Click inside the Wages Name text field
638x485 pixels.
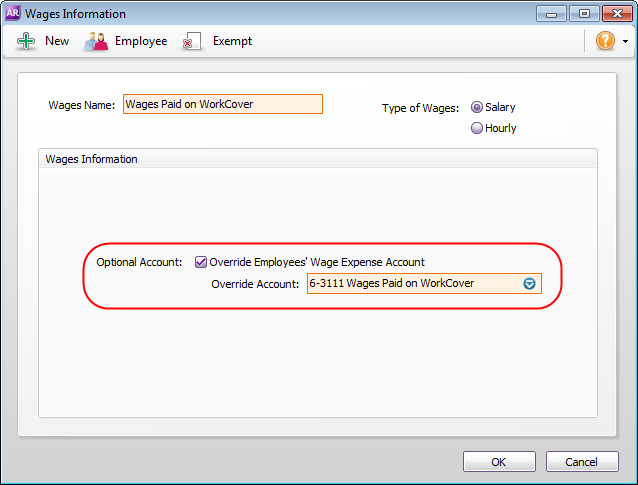(222, 104)
